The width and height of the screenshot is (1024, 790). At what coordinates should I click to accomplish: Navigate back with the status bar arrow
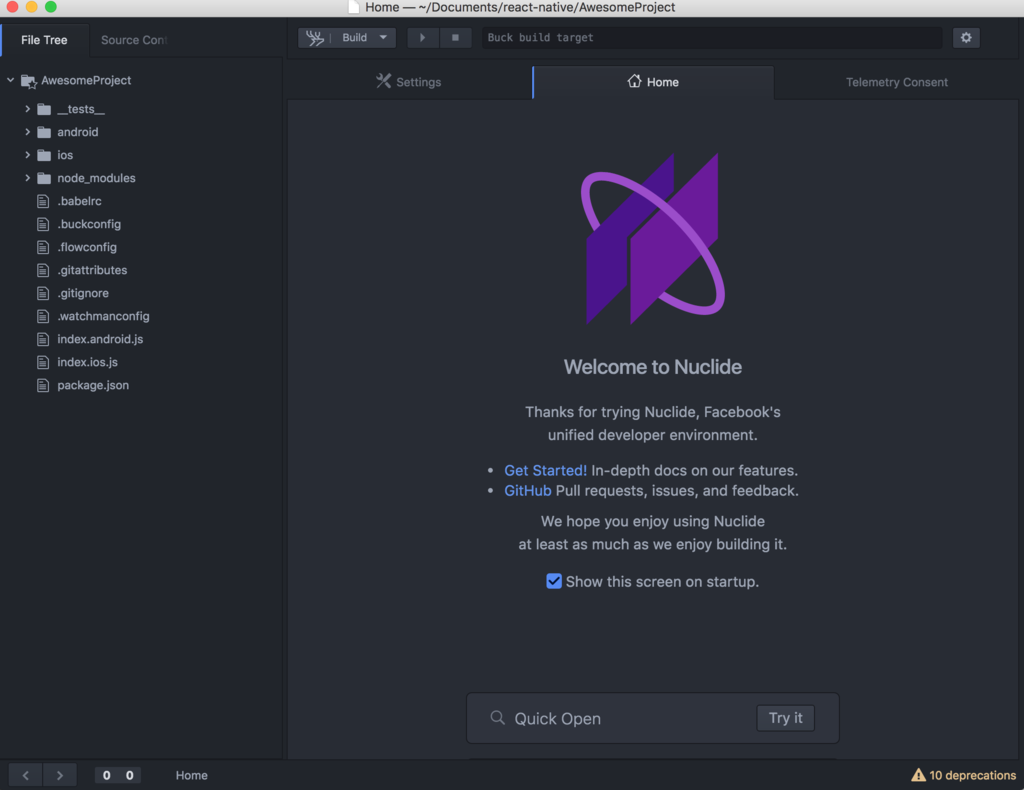coord(25,775)
